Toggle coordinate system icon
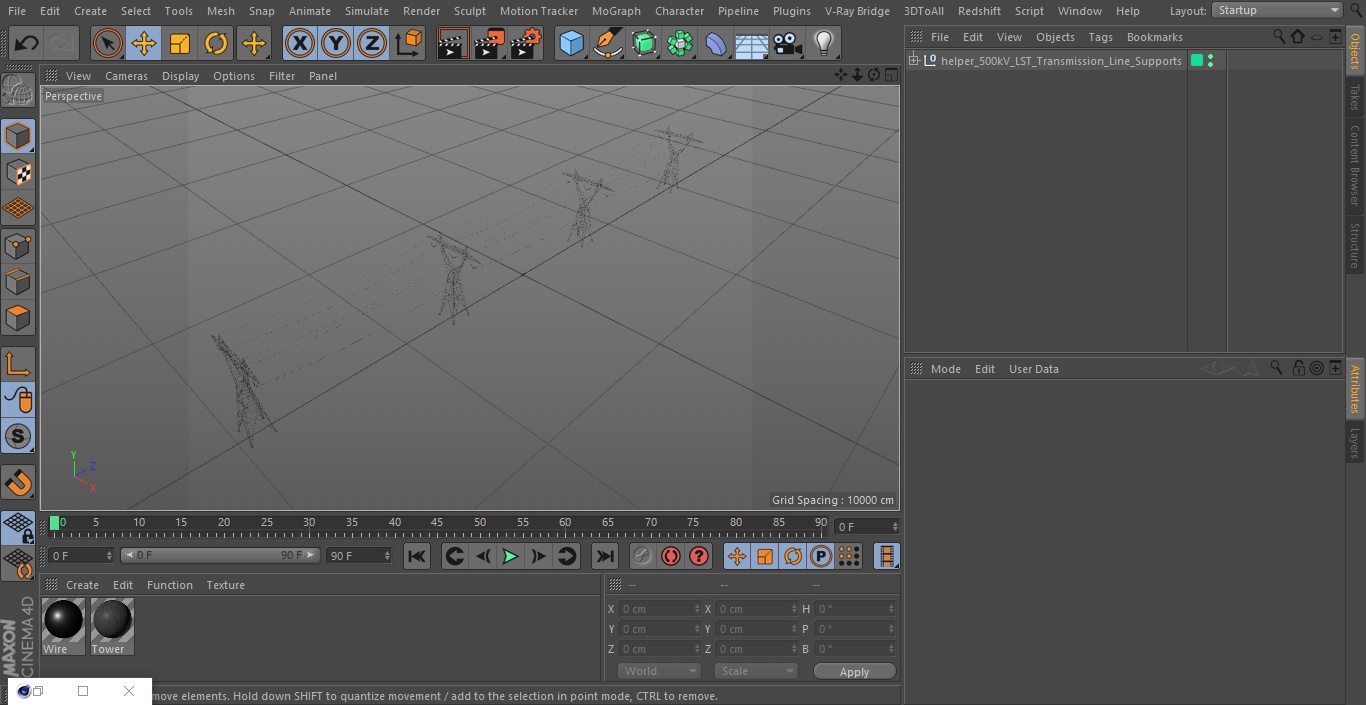Screen dimensions: 1366x705 click(x=409, y=44)
